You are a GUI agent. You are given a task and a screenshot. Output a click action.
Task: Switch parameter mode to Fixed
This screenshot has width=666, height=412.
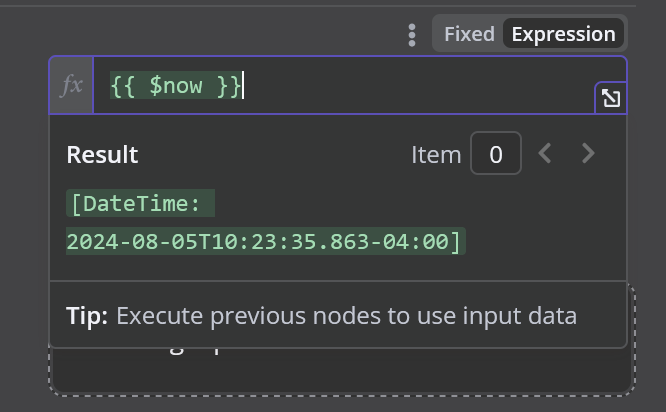coord(469,34)
